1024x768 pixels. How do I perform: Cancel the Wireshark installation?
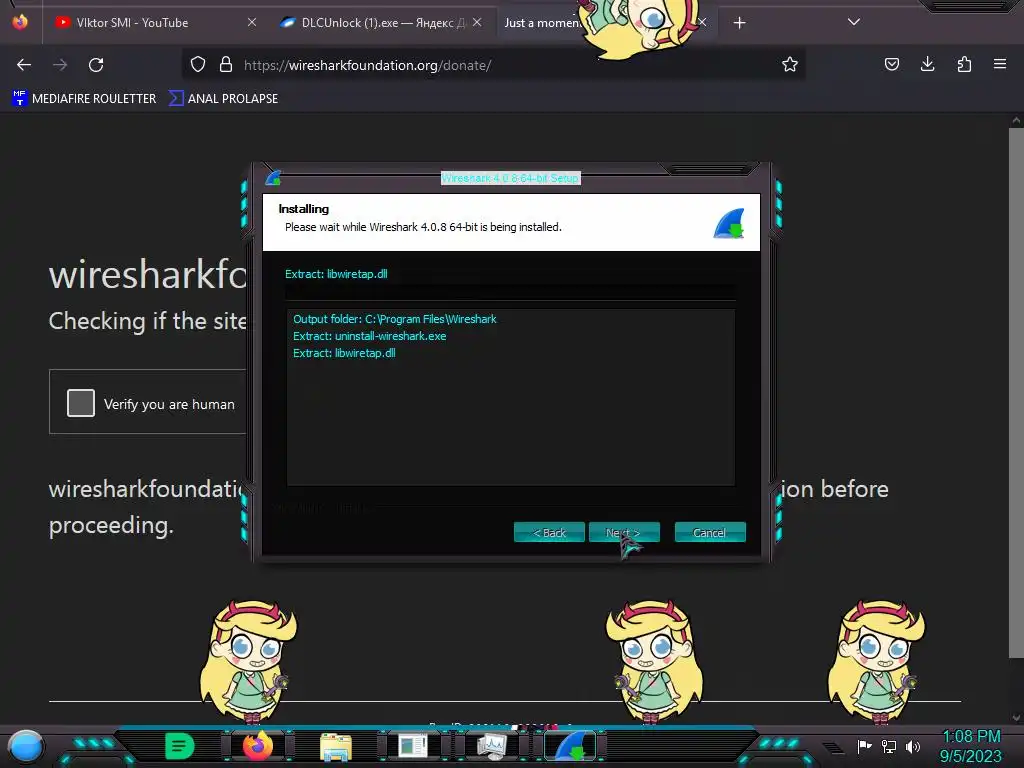coord(710,532)
